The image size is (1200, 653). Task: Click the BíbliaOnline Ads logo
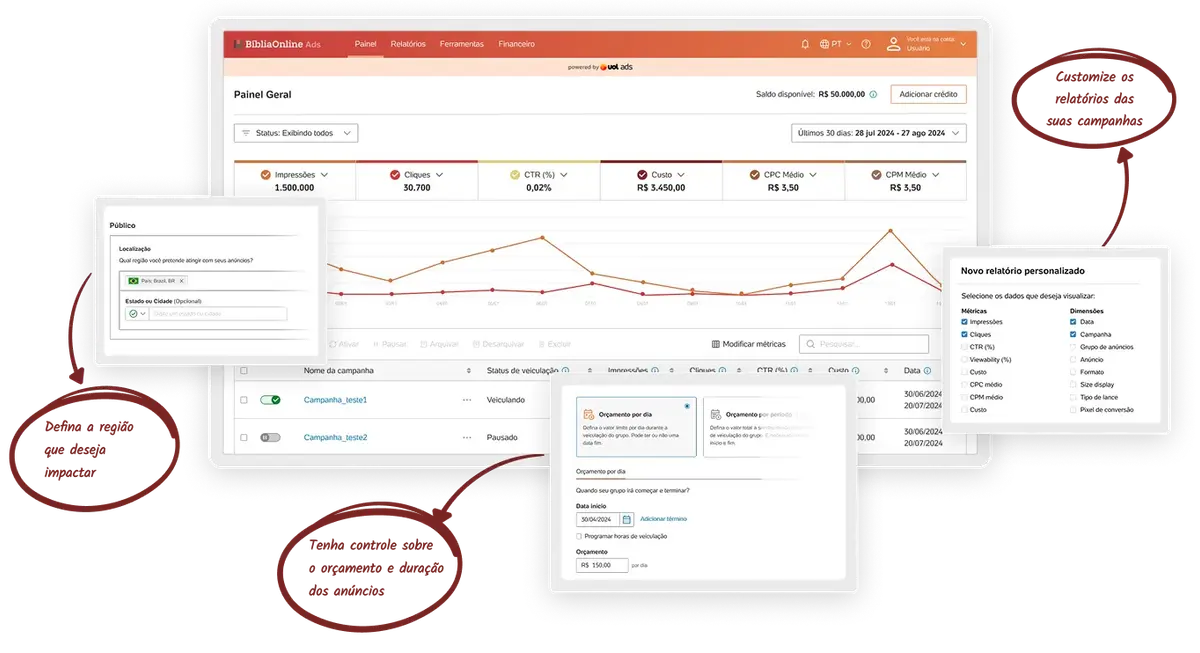point(277,44)
